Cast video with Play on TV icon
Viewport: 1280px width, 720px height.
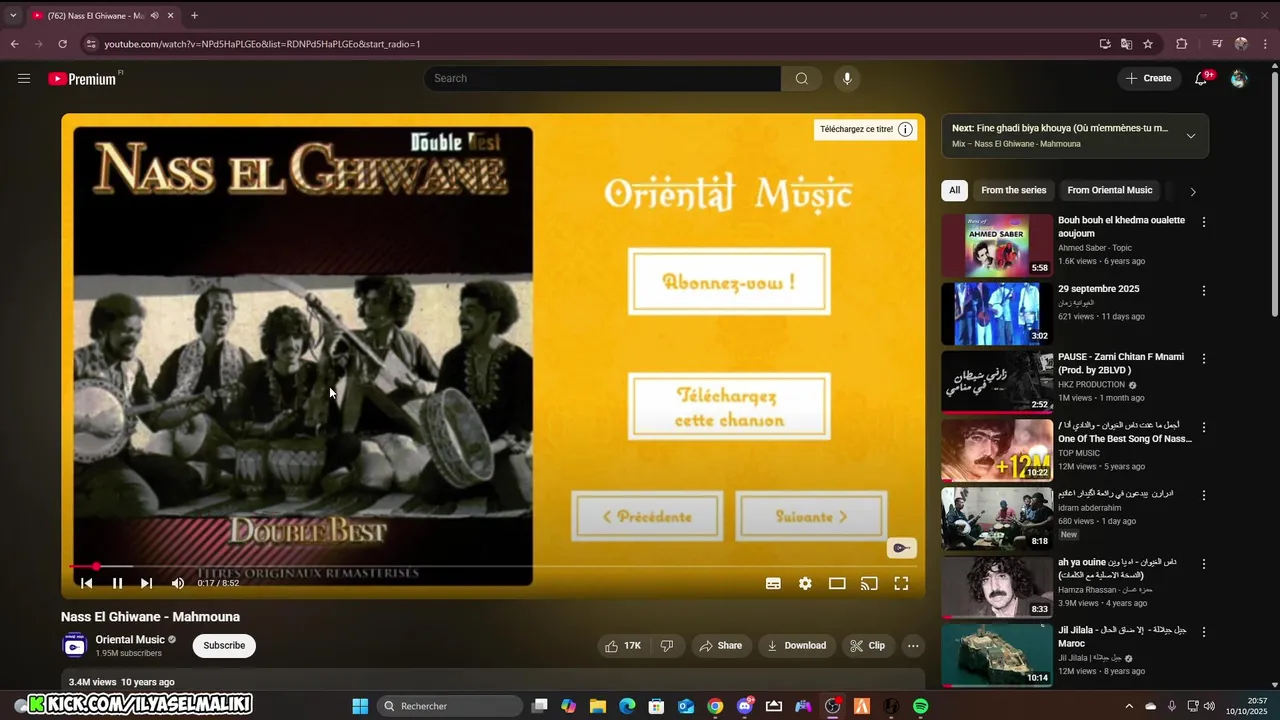pyautogui.click(x=869, y=583)
